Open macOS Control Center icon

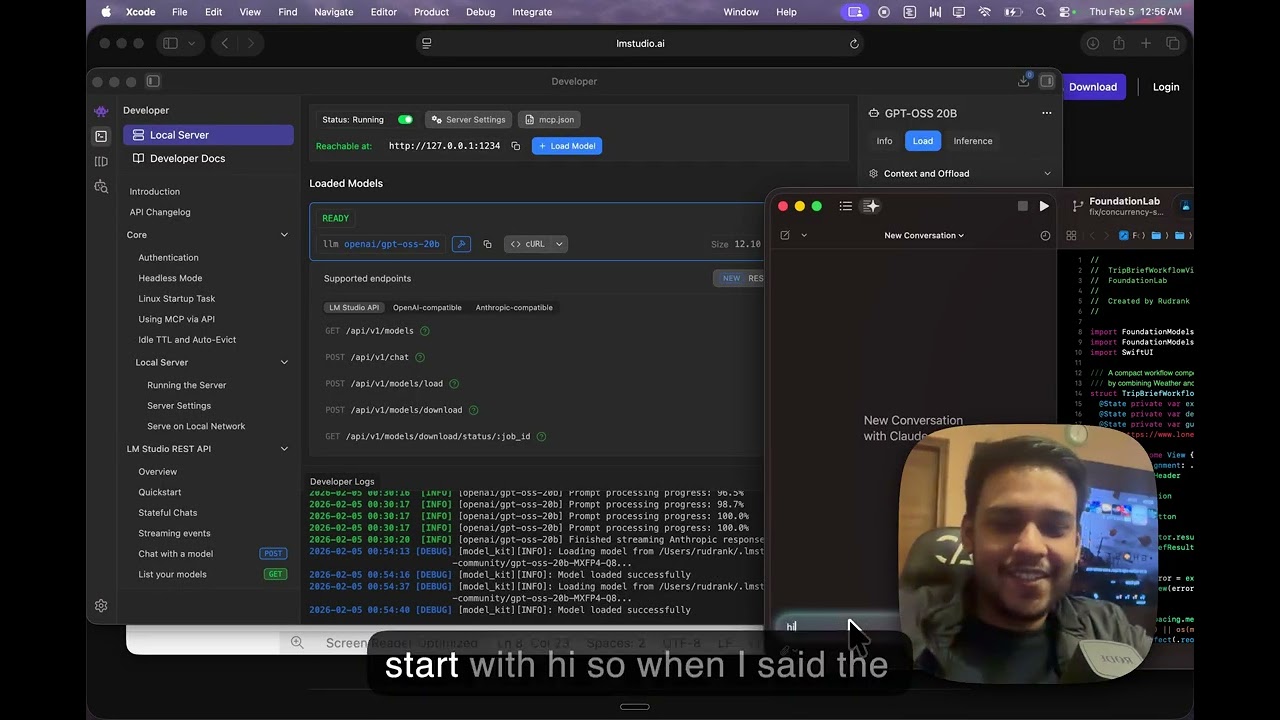[1065, 12]
